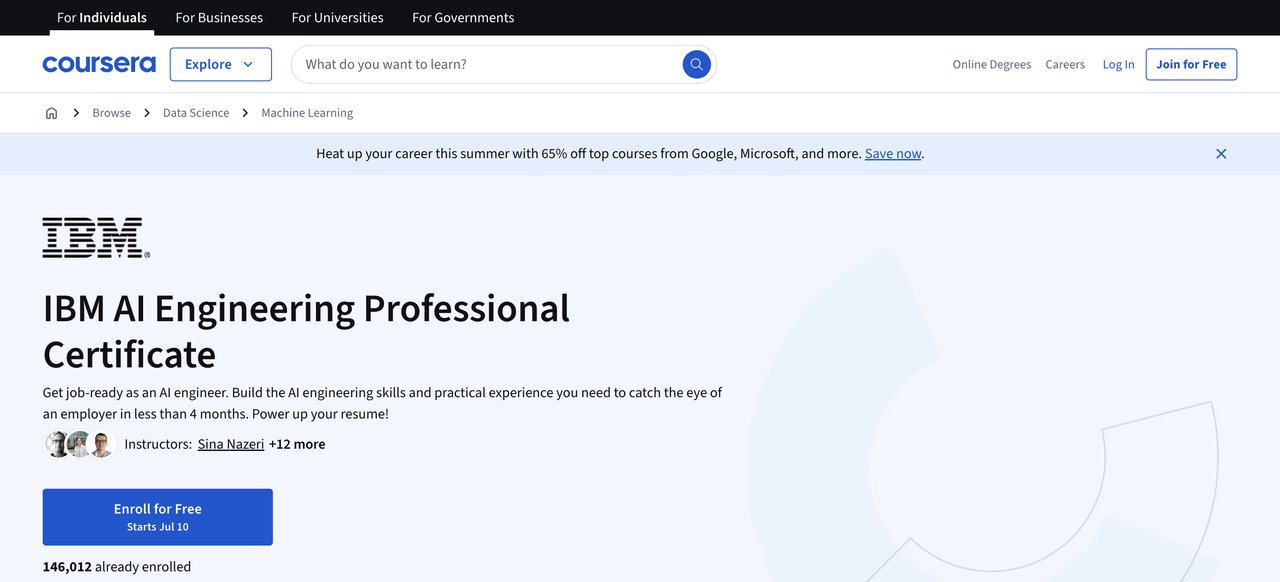1280x582 pixels.
Task: Open Browse breadcrumb
Action: point(112,113)
